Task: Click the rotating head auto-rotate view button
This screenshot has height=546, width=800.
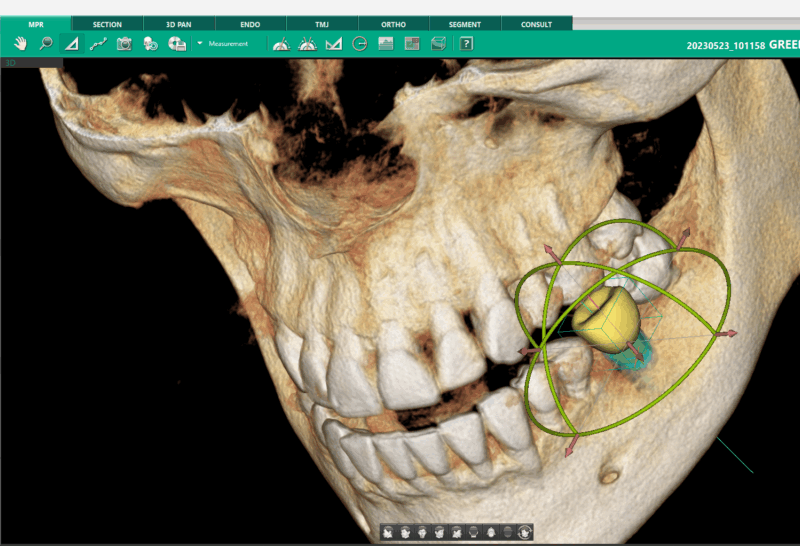Action: [x=525, y=532]
